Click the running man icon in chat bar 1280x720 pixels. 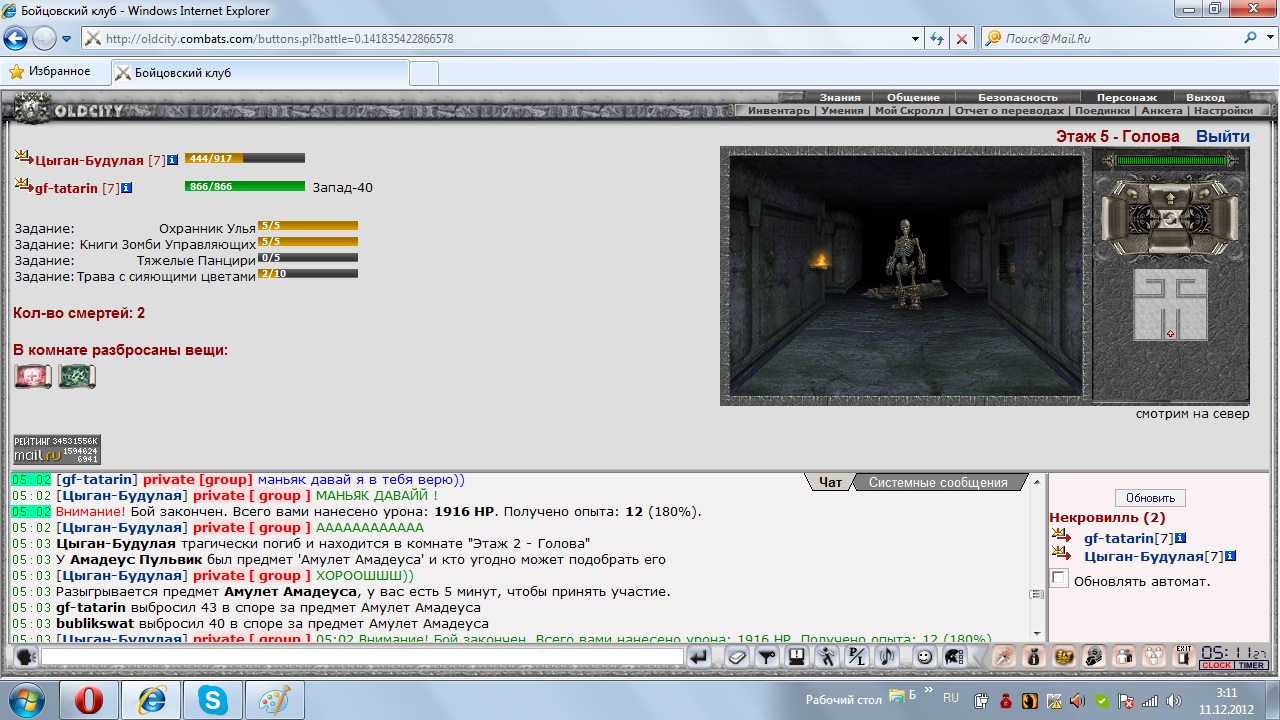click(x=826, y=657)
